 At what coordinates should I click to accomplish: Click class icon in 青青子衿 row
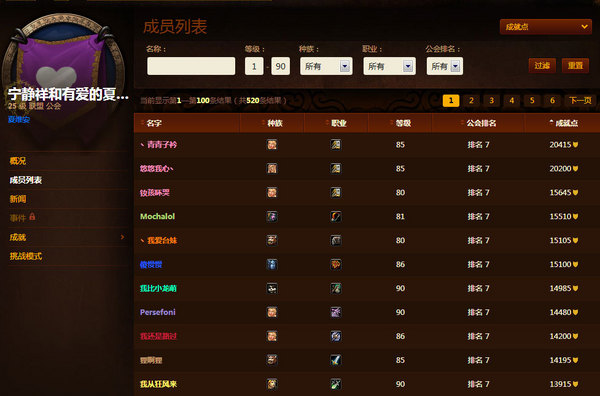click(336, 145)
